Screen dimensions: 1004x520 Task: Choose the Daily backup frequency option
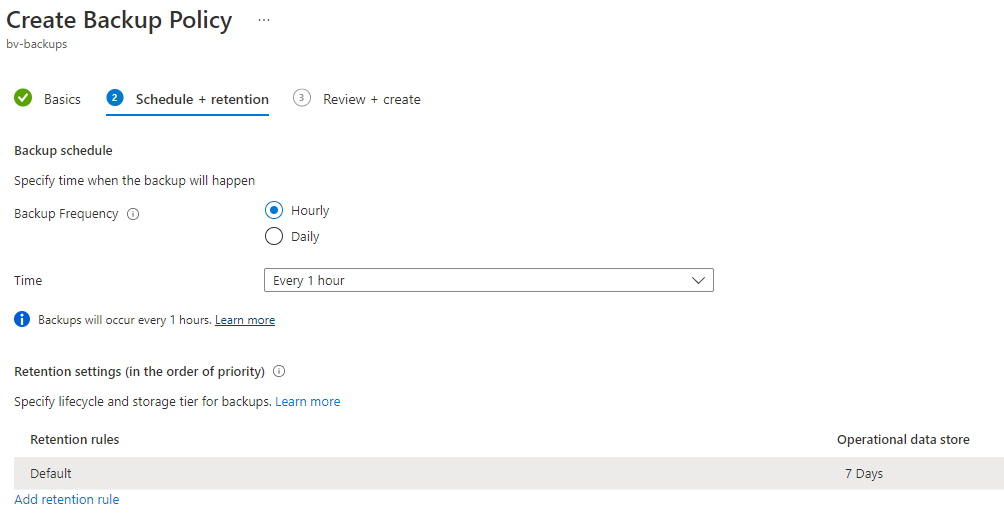[274, 237]
